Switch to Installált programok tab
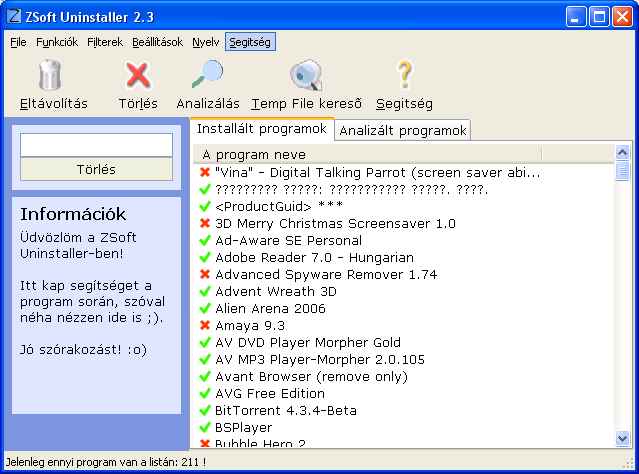 coord(262,129)
